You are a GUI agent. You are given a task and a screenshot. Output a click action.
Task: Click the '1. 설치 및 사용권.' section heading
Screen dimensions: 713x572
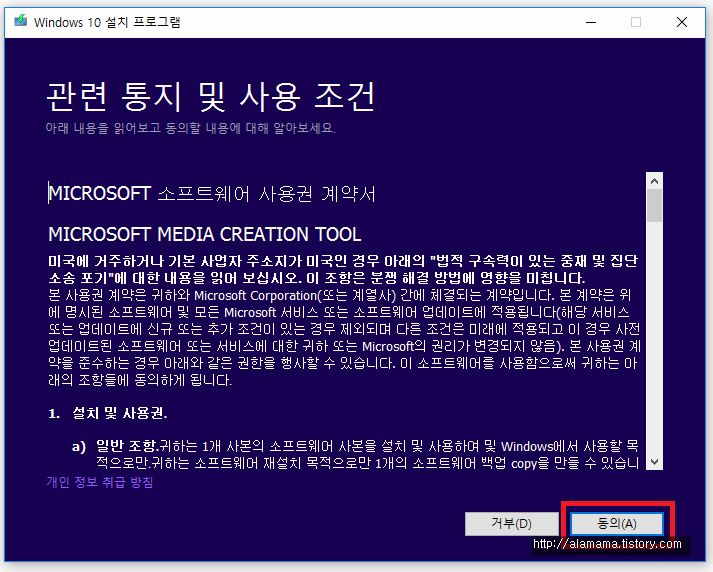(108, 413)
